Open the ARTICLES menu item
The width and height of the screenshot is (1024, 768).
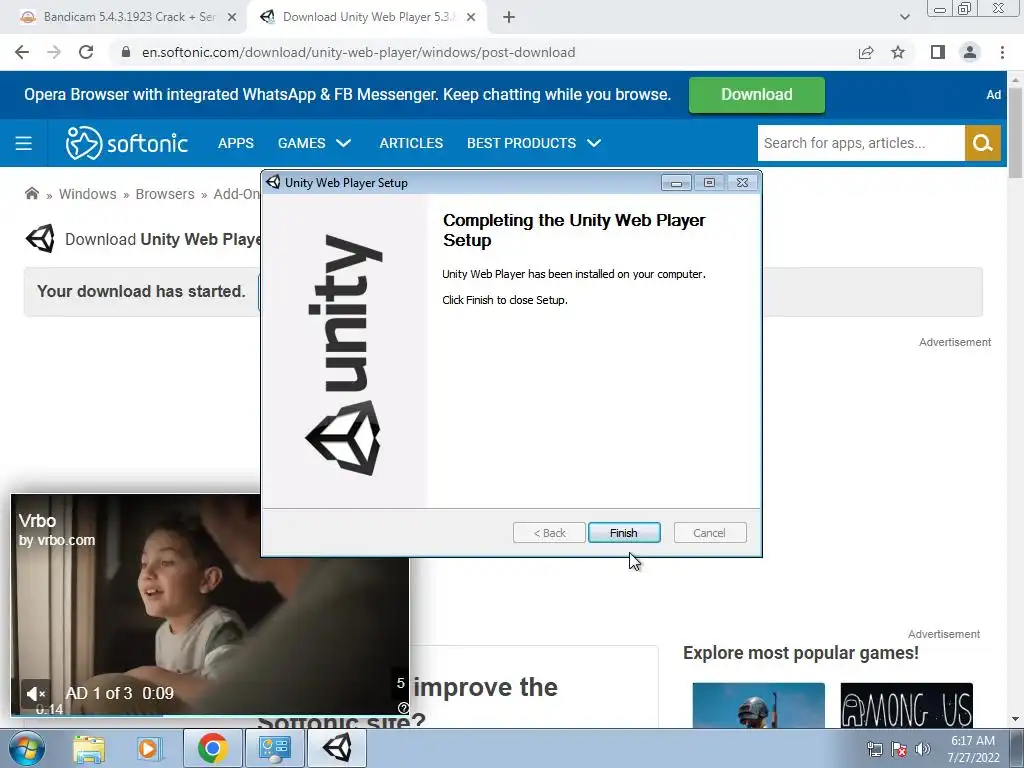411,143
